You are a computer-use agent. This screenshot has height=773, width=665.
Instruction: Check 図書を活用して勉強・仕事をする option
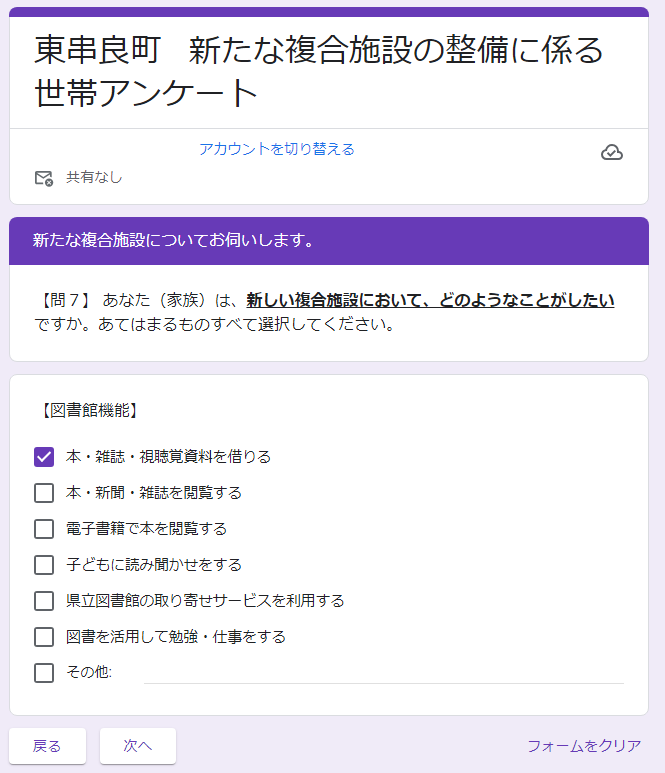point(44,637)
